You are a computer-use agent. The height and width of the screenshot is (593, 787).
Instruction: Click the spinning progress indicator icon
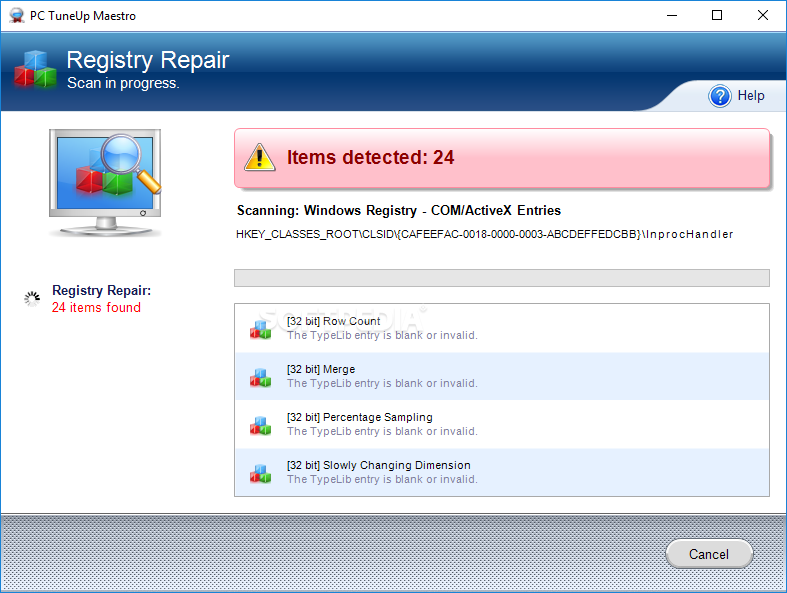tap(32, 299)
